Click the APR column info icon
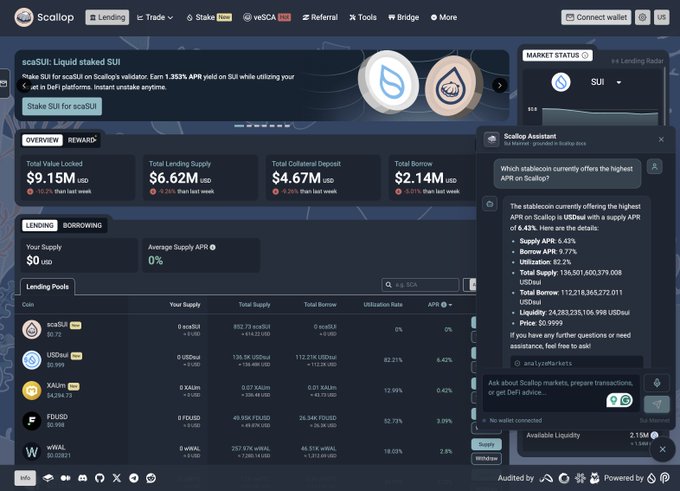This screenshot has height=491, width=680. [444, 304]
